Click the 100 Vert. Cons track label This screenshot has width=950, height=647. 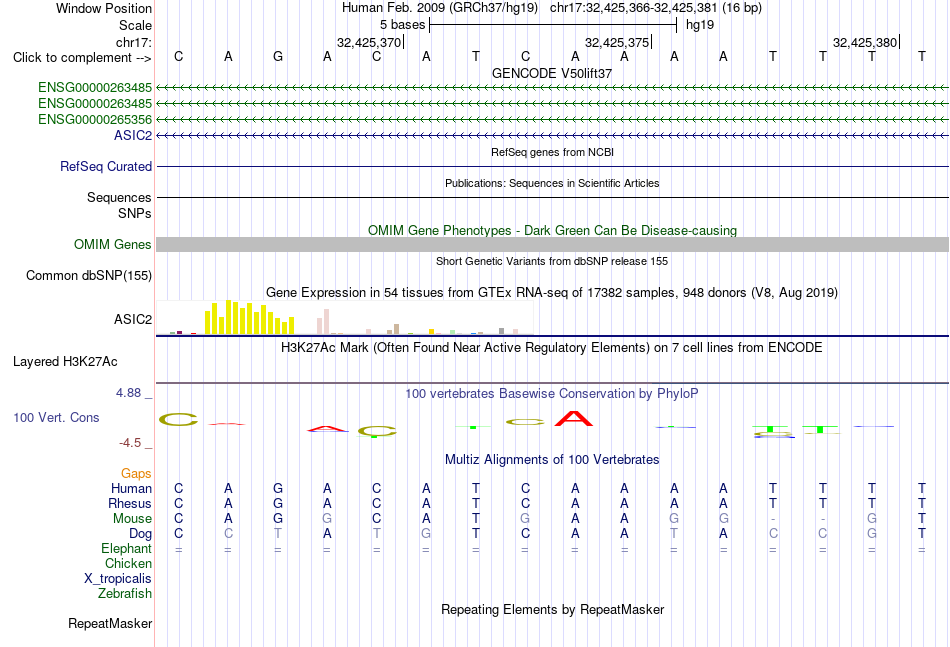(56, 417)
